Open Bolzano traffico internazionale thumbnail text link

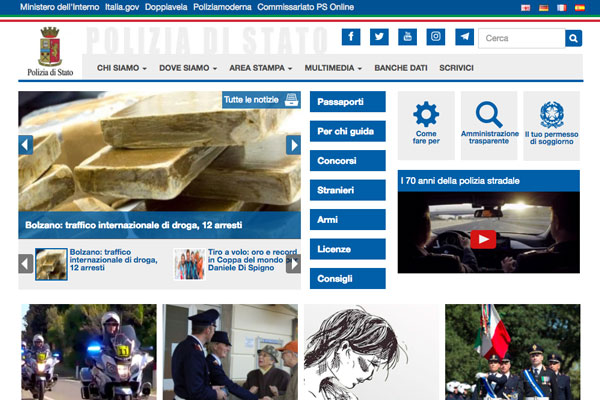[113, 260]
